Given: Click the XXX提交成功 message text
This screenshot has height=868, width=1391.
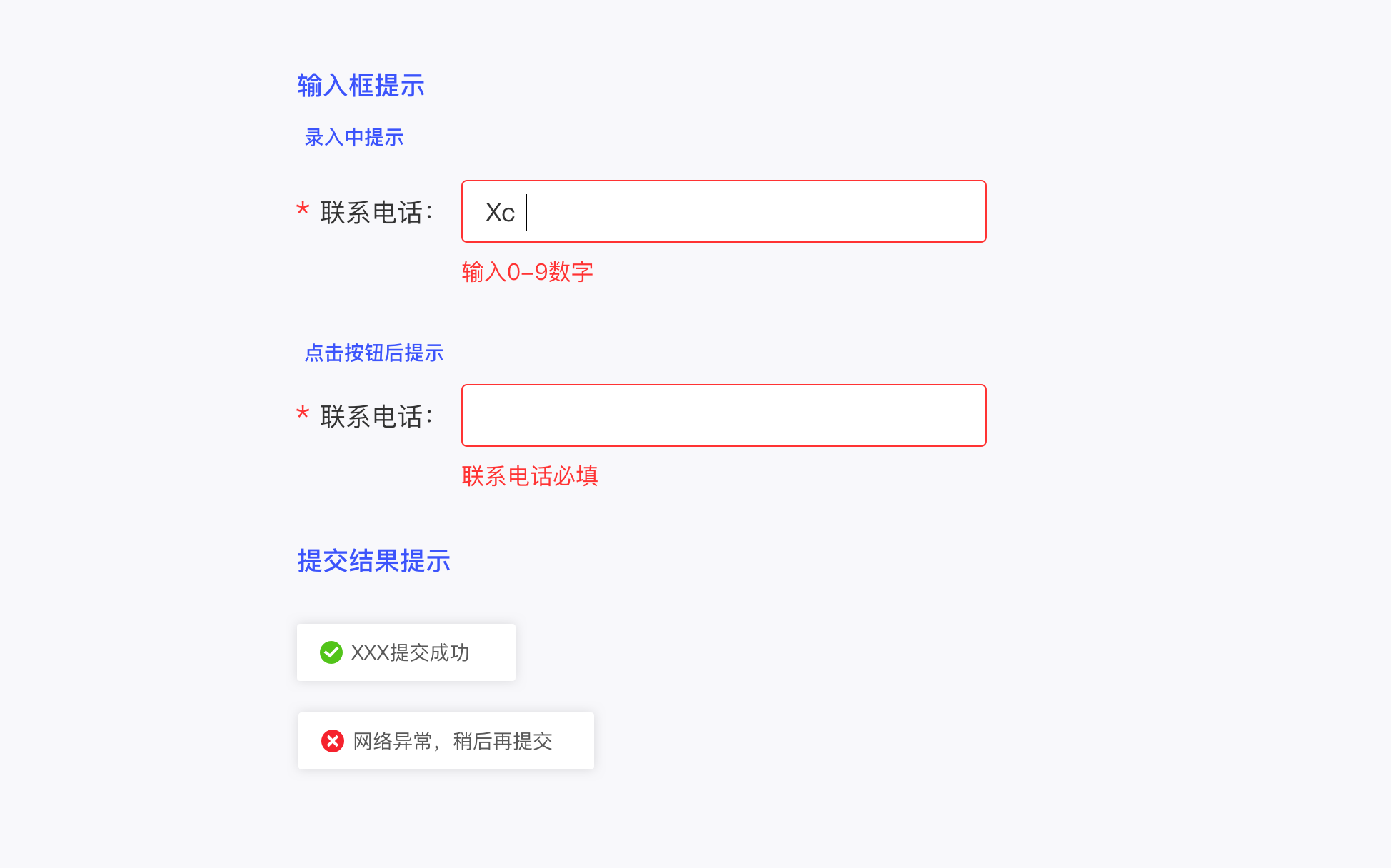Looking at the screenshot, I should 411,652.
